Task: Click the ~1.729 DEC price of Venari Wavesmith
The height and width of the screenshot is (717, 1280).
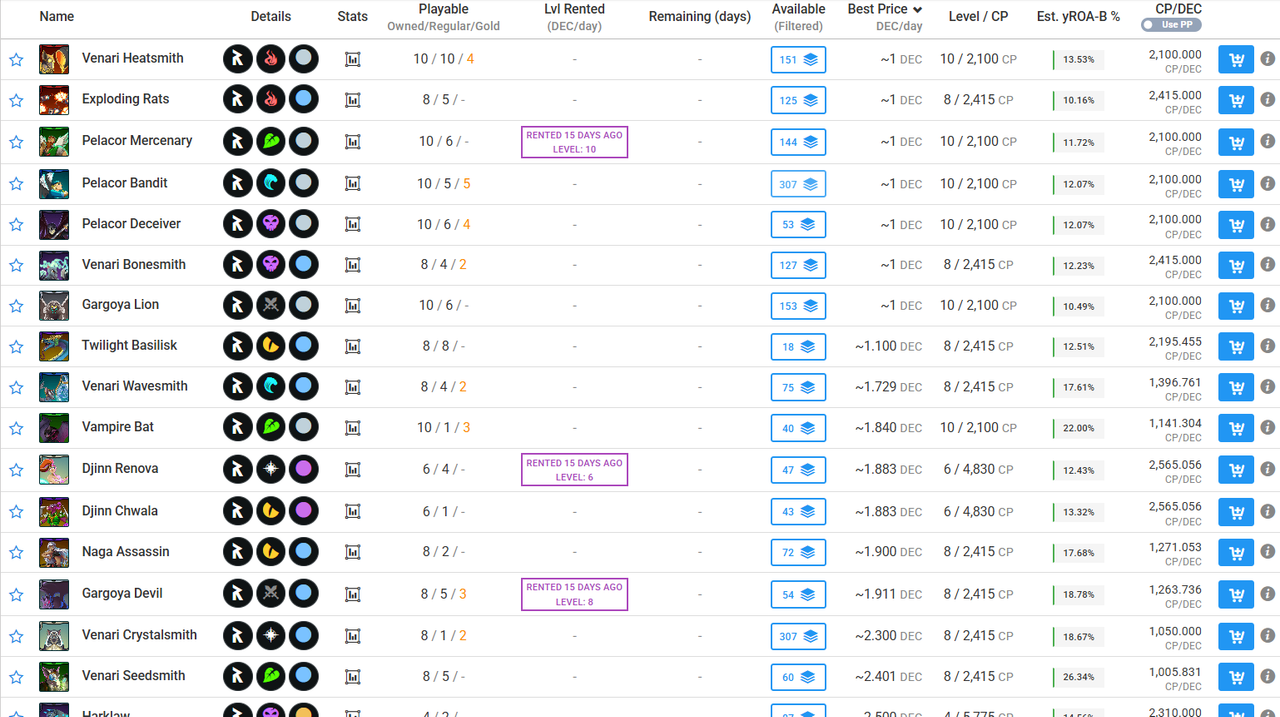Action: 889,387
